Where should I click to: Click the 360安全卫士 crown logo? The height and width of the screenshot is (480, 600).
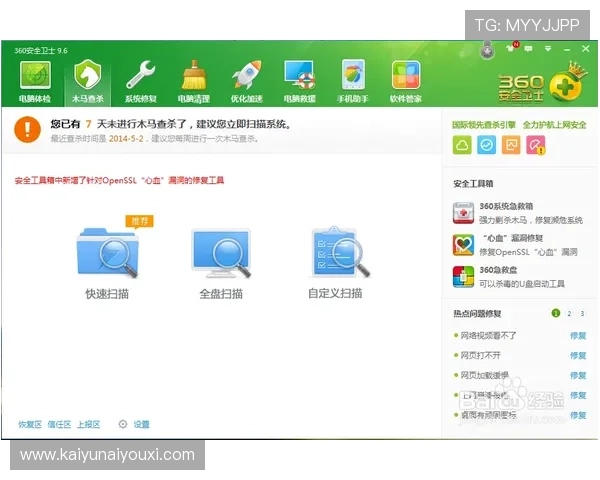point(542,84)
